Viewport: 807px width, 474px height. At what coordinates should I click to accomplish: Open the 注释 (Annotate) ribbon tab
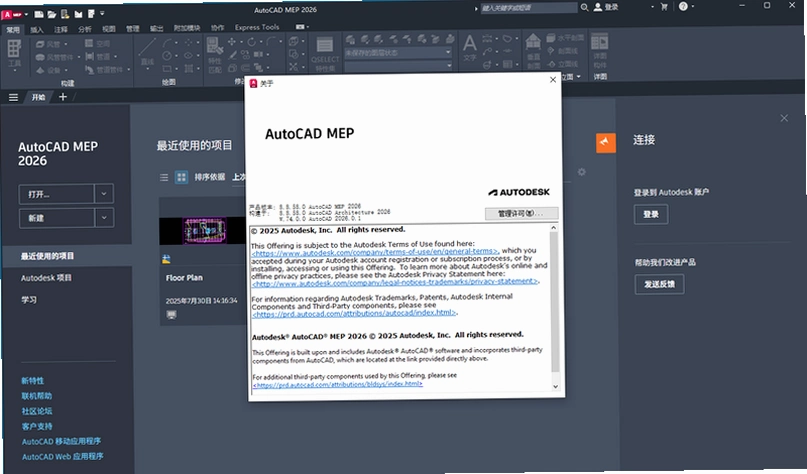[61, 29]
